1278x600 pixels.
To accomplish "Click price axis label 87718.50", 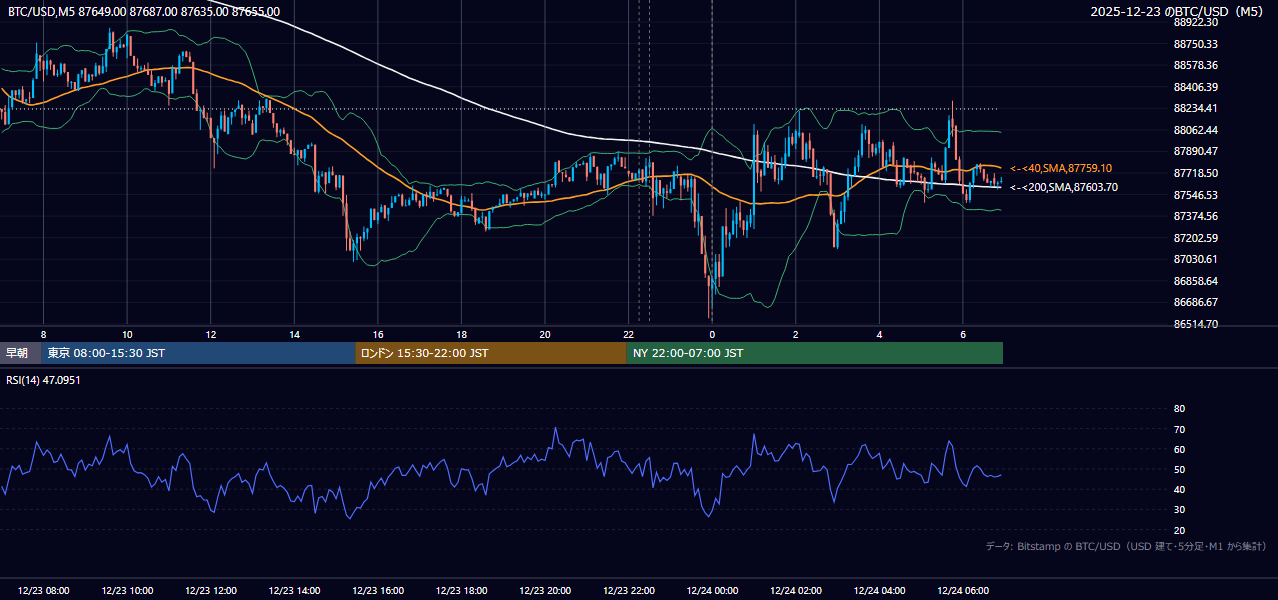I will click(x=1196, y=173).
